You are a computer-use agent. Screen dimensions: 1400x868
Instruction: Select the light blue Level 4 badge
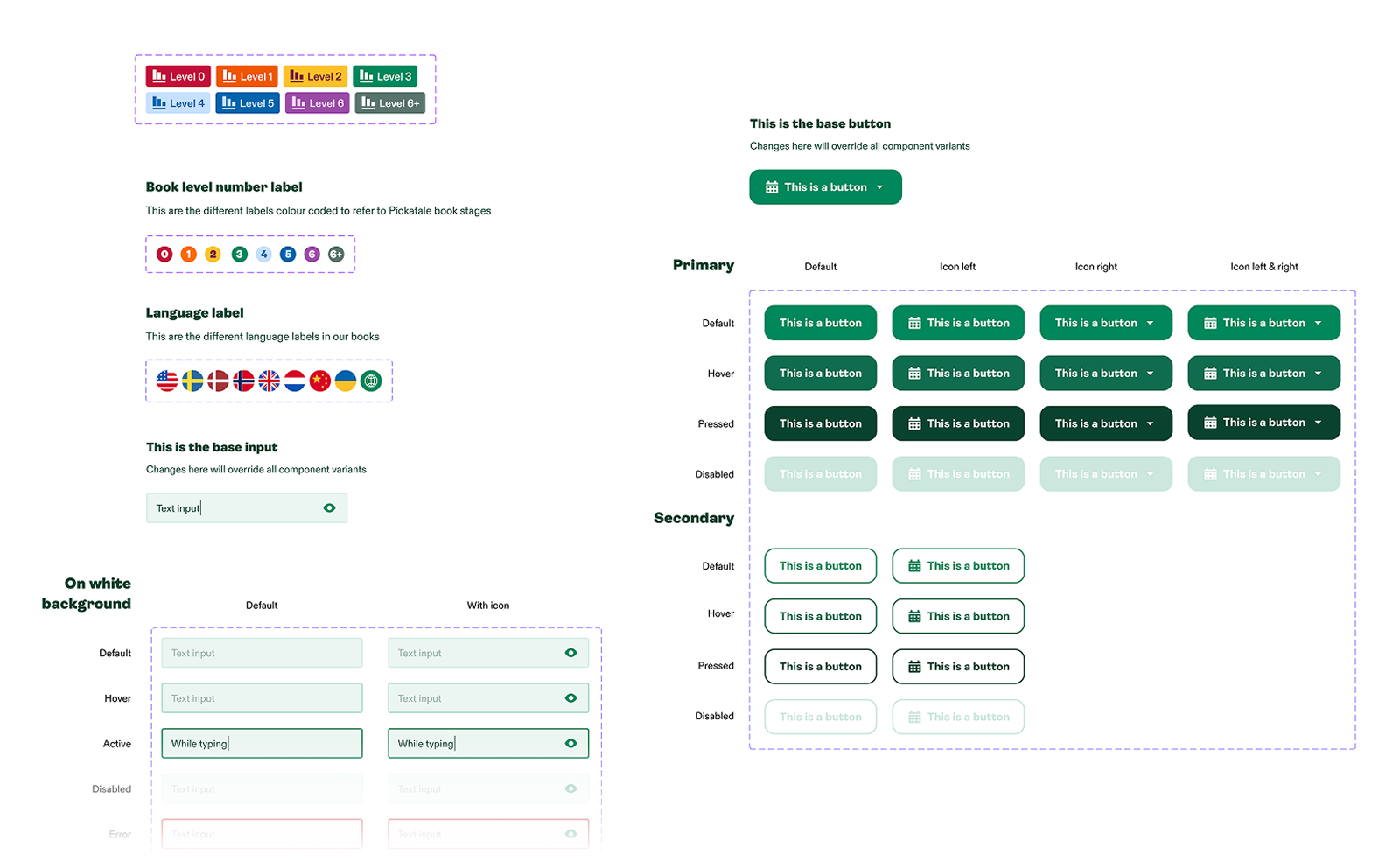click(178, 103)
